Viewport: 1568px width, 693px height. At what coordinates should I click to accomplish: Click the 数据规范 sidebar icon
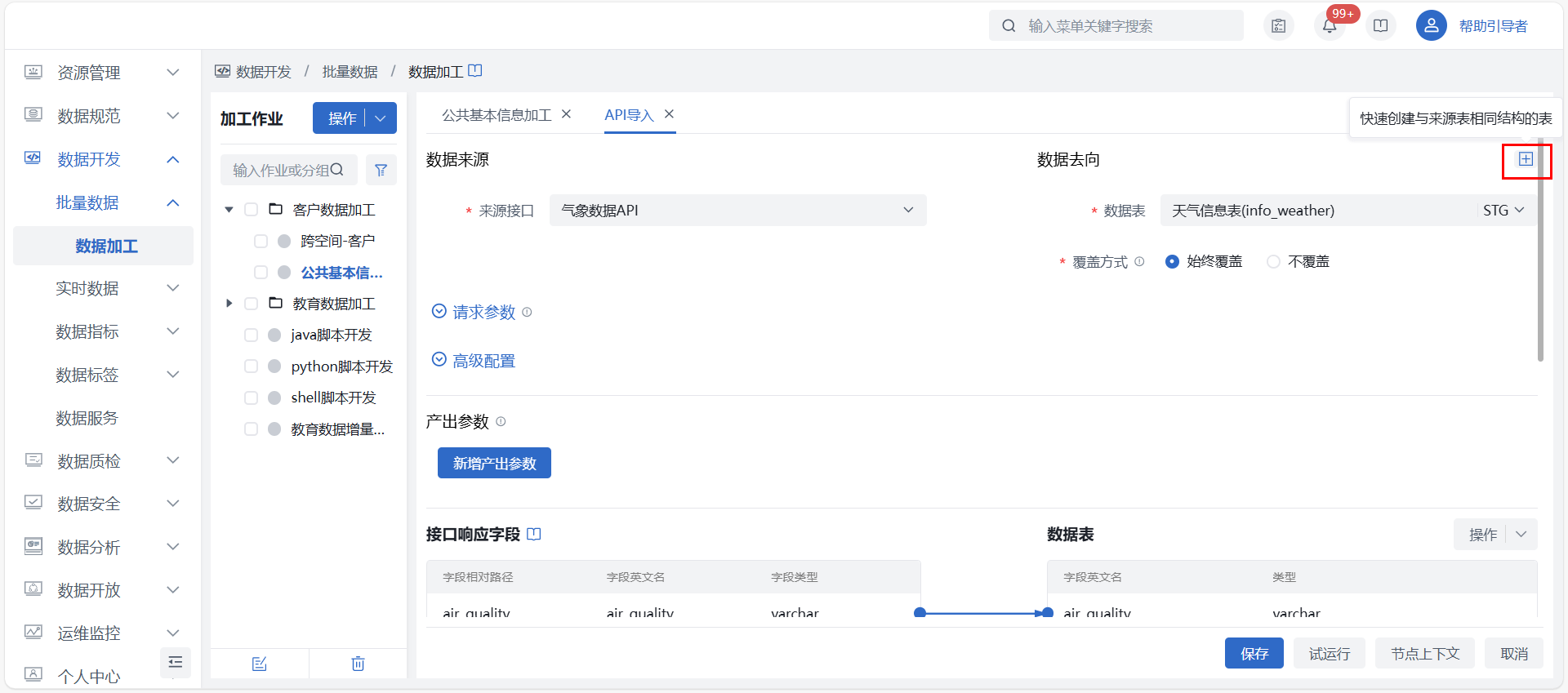[33, 115]
